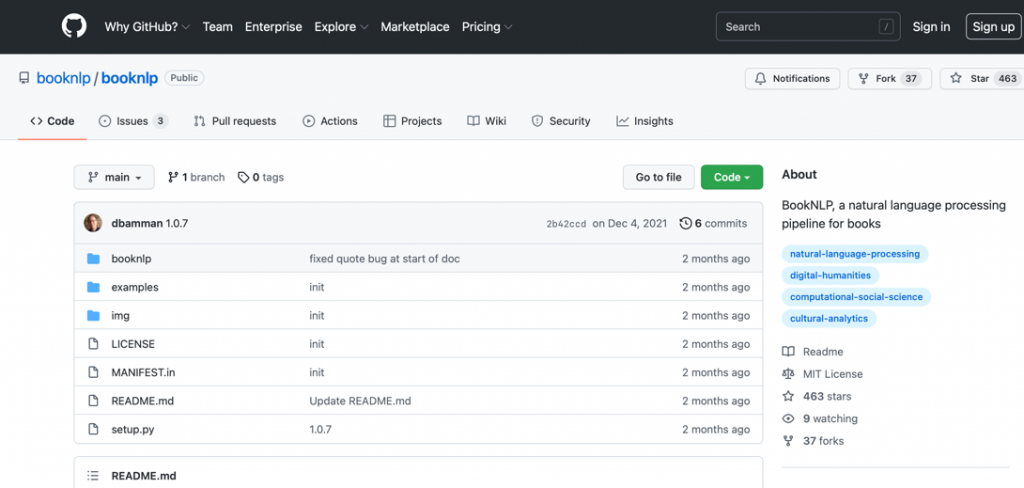Image resolution: width=1024 pixels, height=488 pixels.
Task: Click the book icon next to Readme
Action: pyautogui.click(x=788, y=351)
